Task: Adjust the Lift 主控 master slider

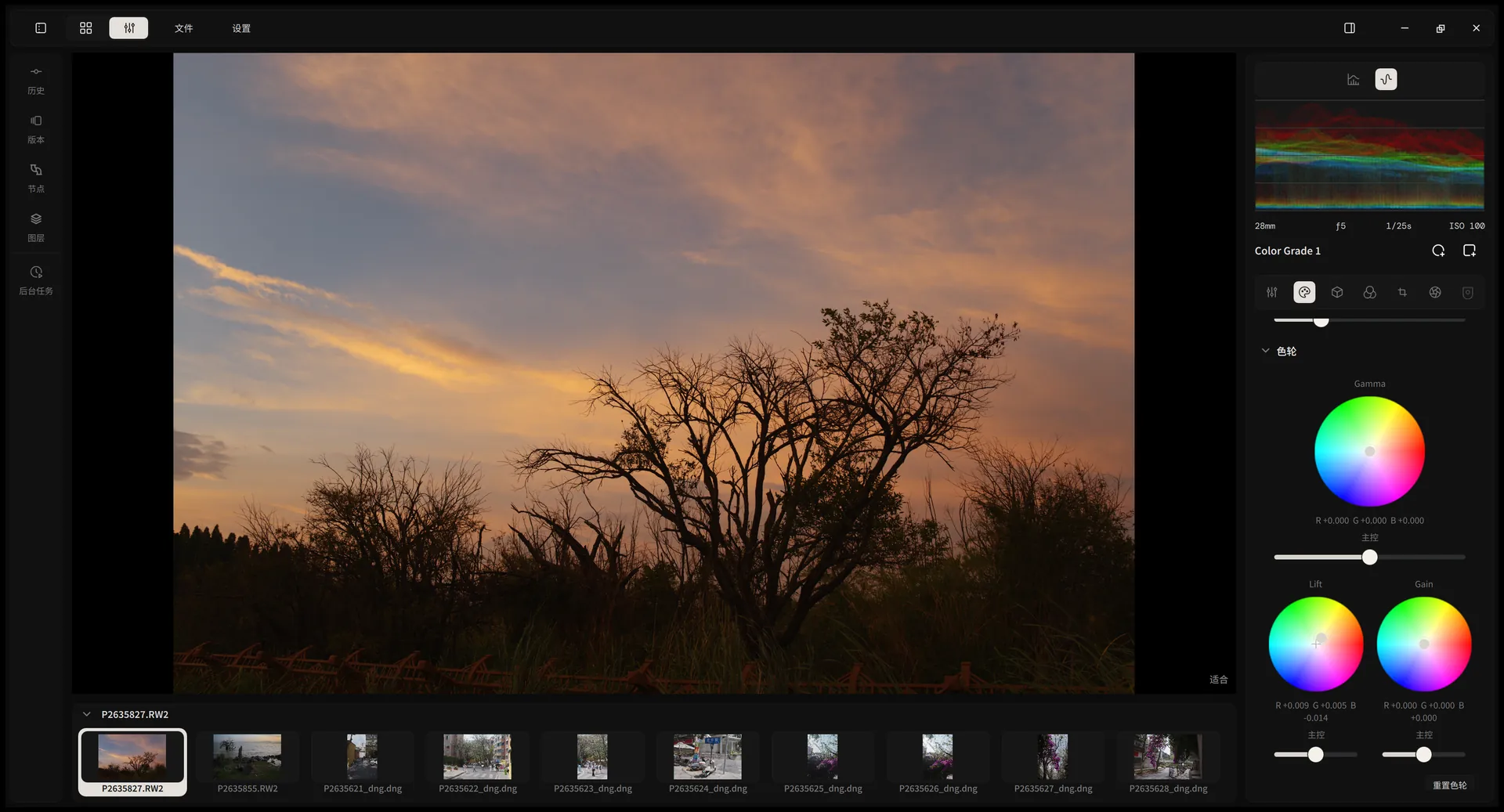Action: pos(1316,755)
